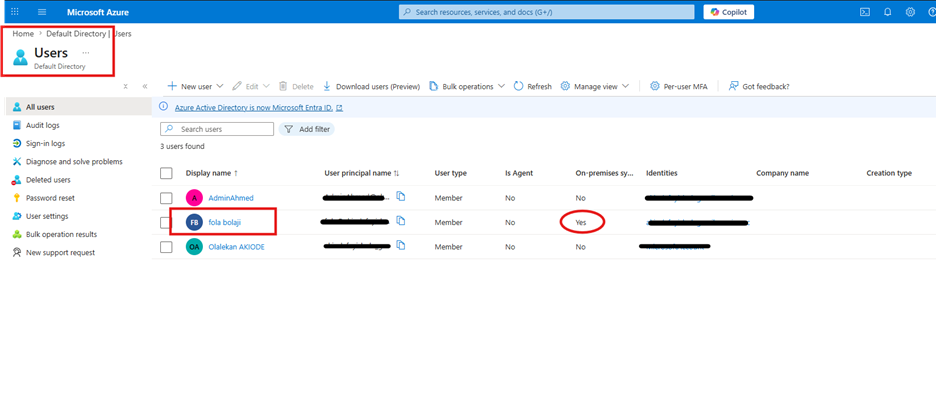Go to Audit logs in sidebar
Image resolution: width=936 pixels, height=408 pixels.
coord(42,125)
